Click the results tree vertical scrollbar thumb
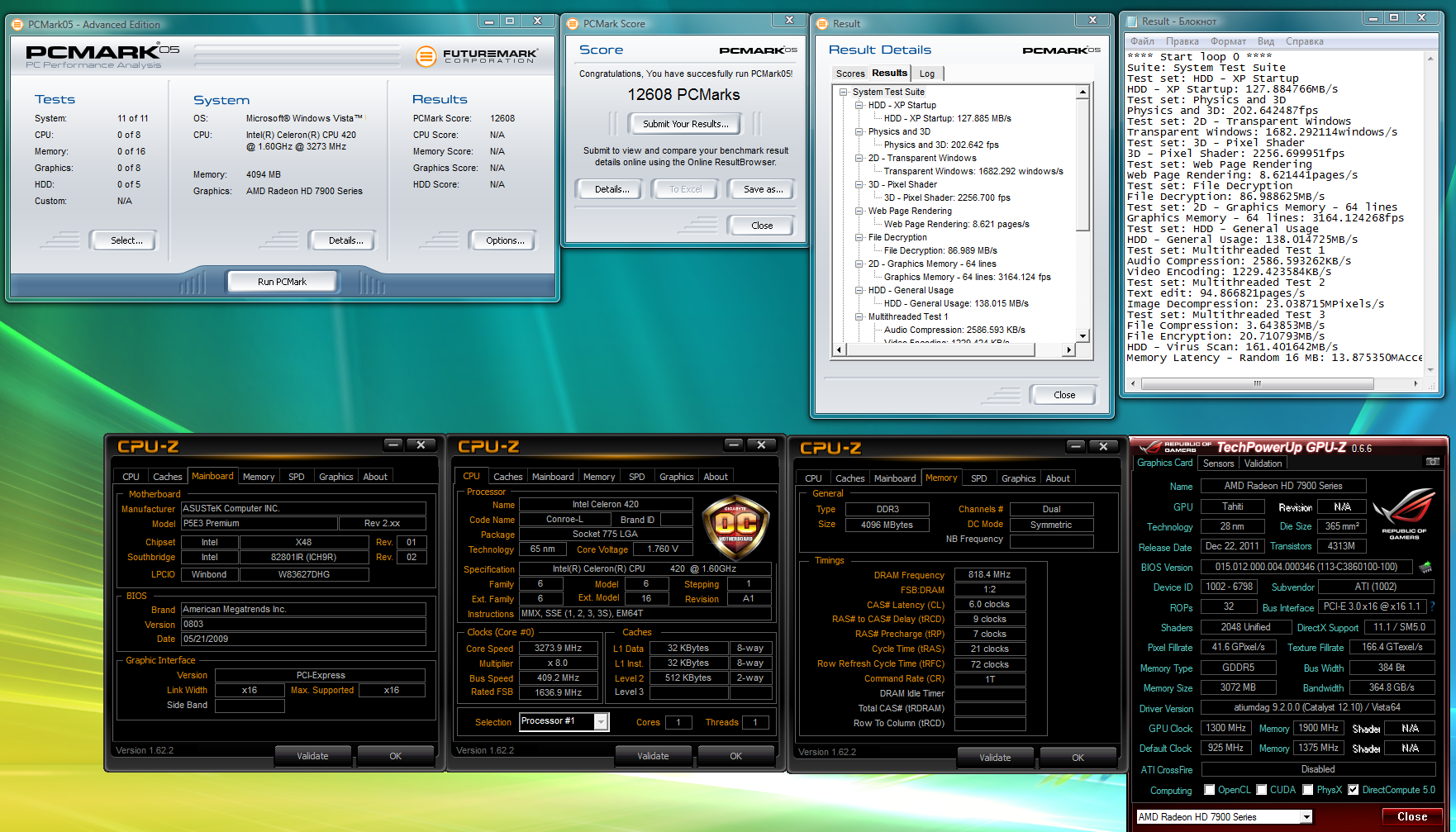 point(1082,165)
